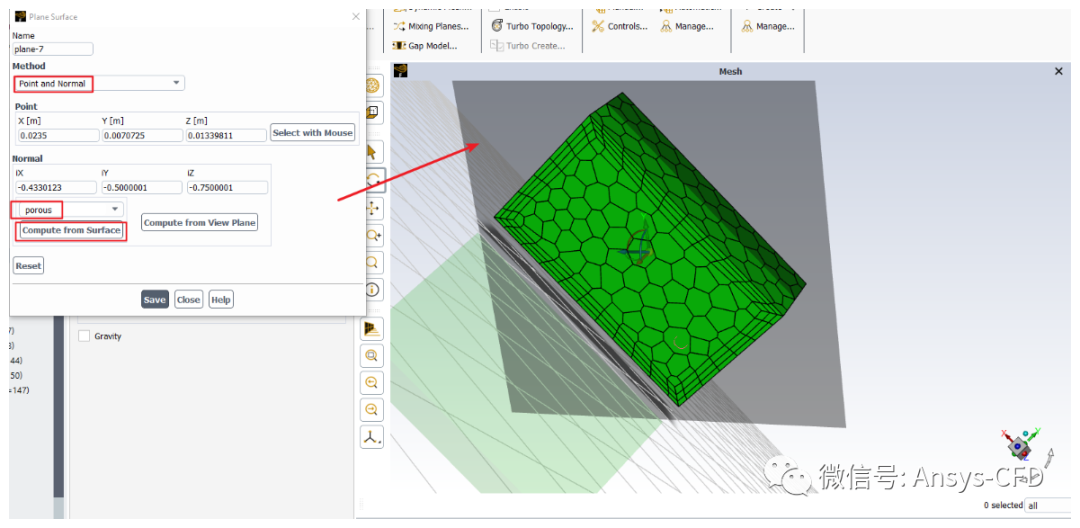The height and width of the screenshot is (528, 1080).
Task: Click Compute from View Plane button
Action: tap(199, 223)
